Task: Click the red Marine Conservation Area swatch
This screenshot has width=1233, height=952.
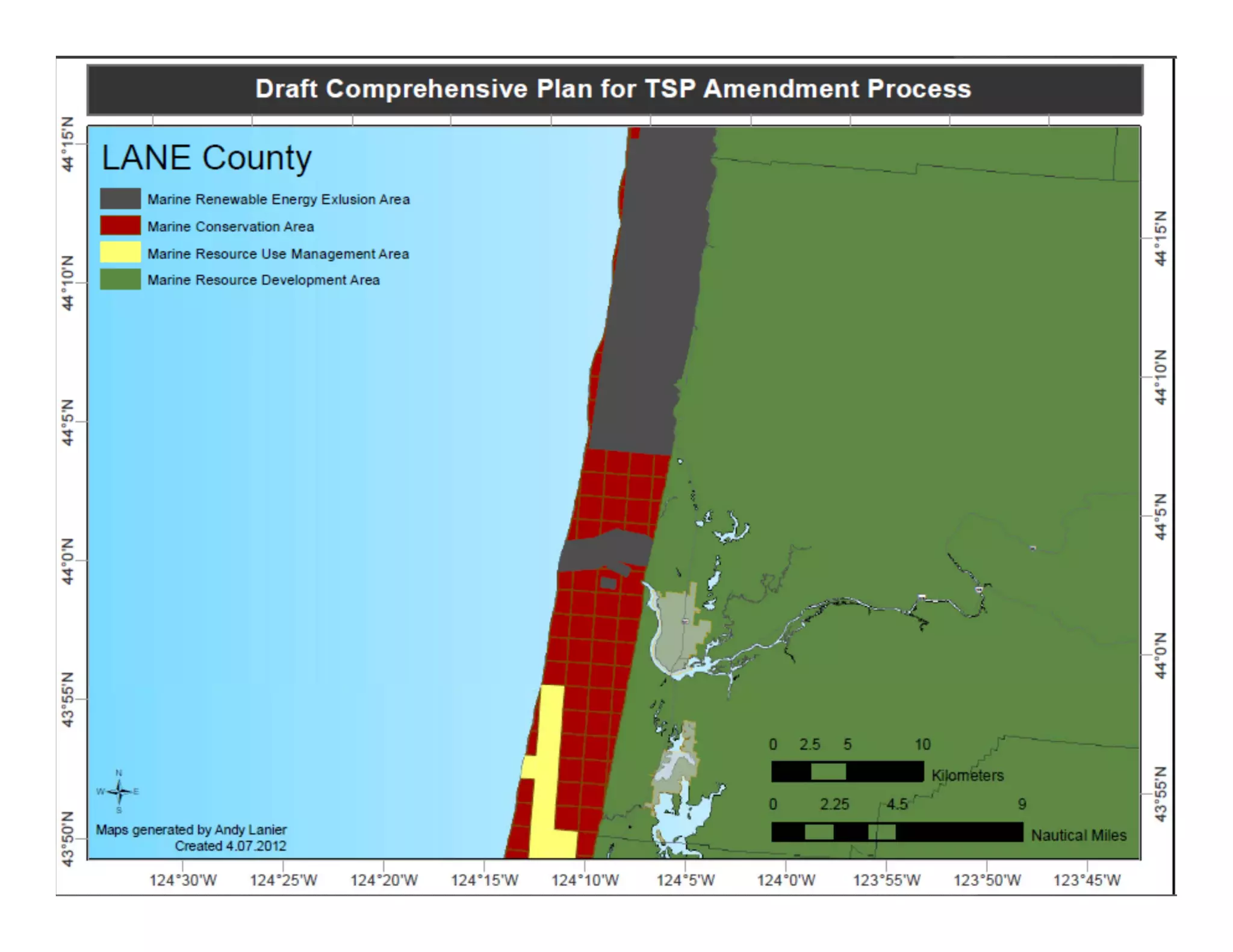Action: pos(120,226)
